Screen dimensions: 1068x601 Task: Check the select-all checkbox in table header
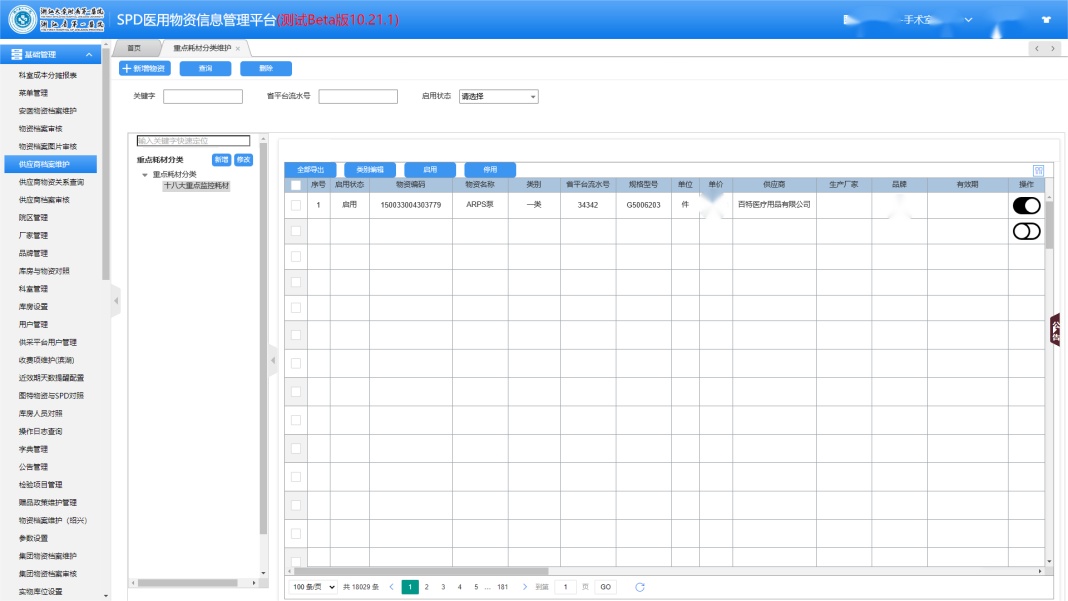[x=295, y=185]
